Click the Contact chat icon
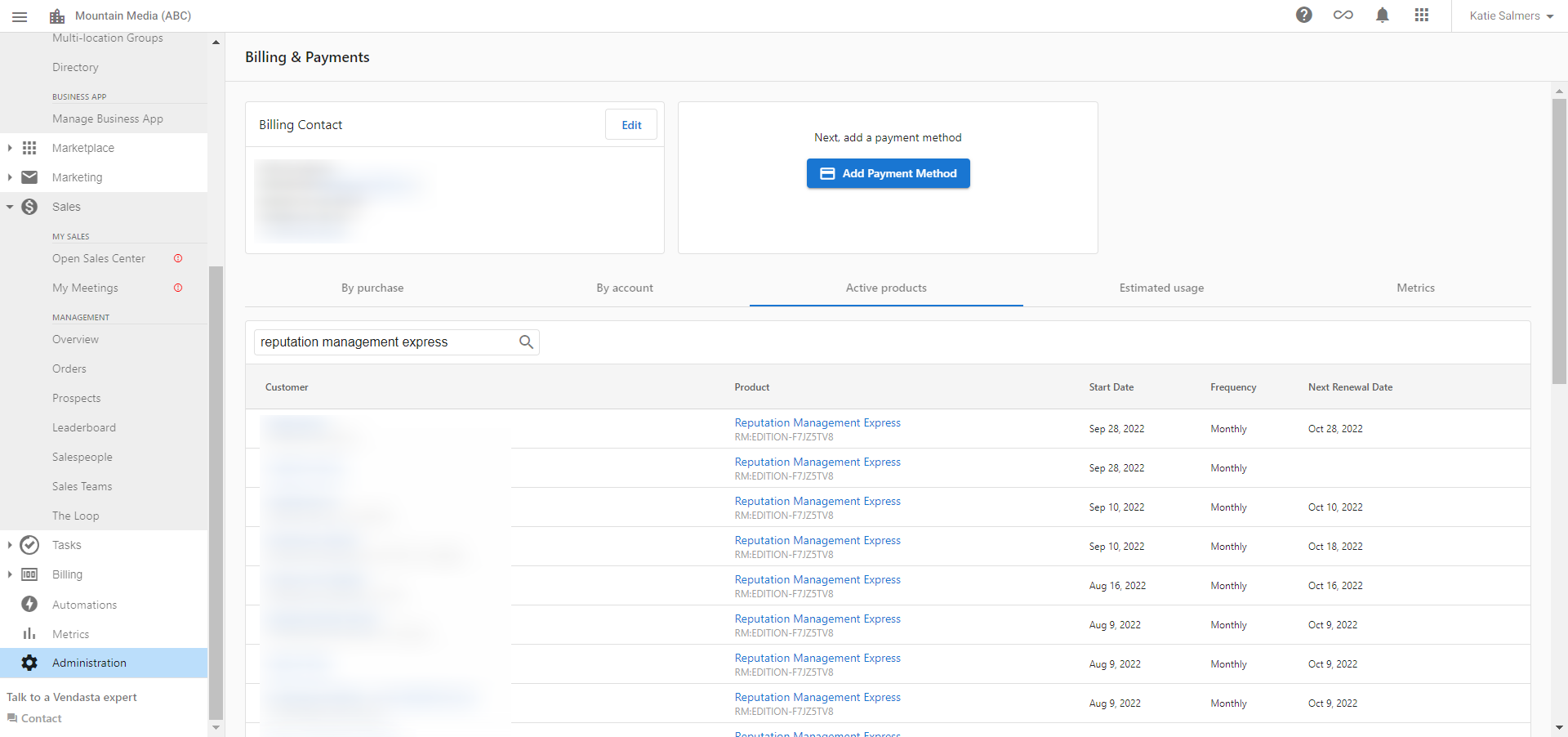 pos(12,718)
